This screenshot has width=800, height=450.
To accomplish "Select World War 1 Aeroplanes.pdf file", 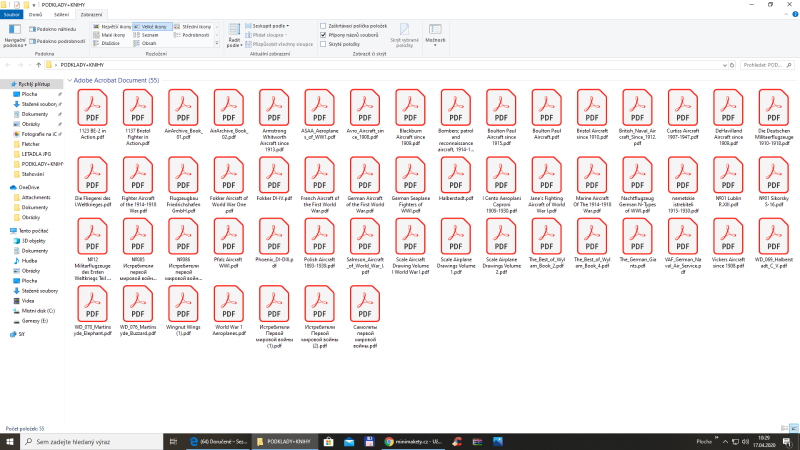I will [229, 311].
